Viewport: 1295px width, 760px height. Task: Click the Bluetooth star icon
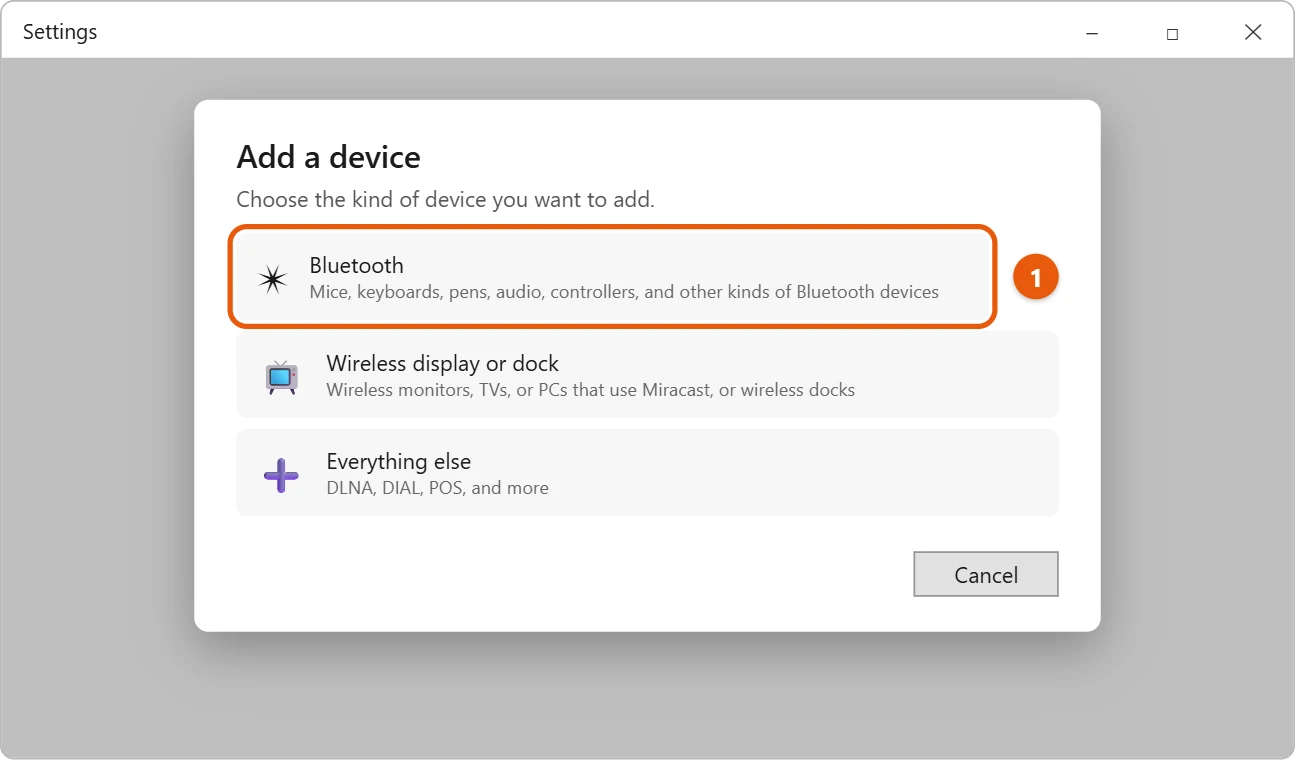coord(272,279)
